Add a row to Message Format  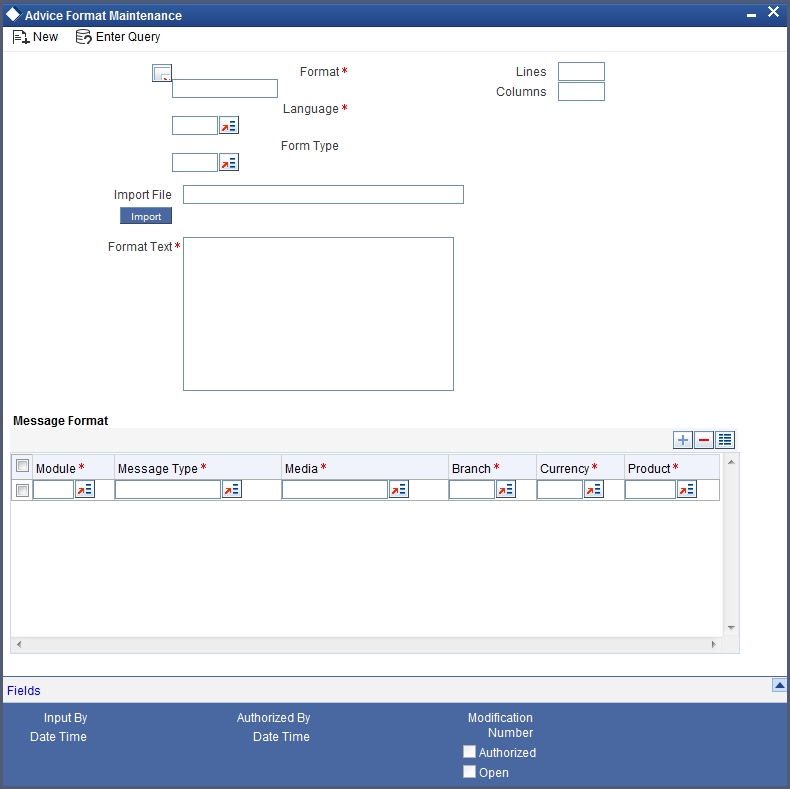click(x=683, y=440)
